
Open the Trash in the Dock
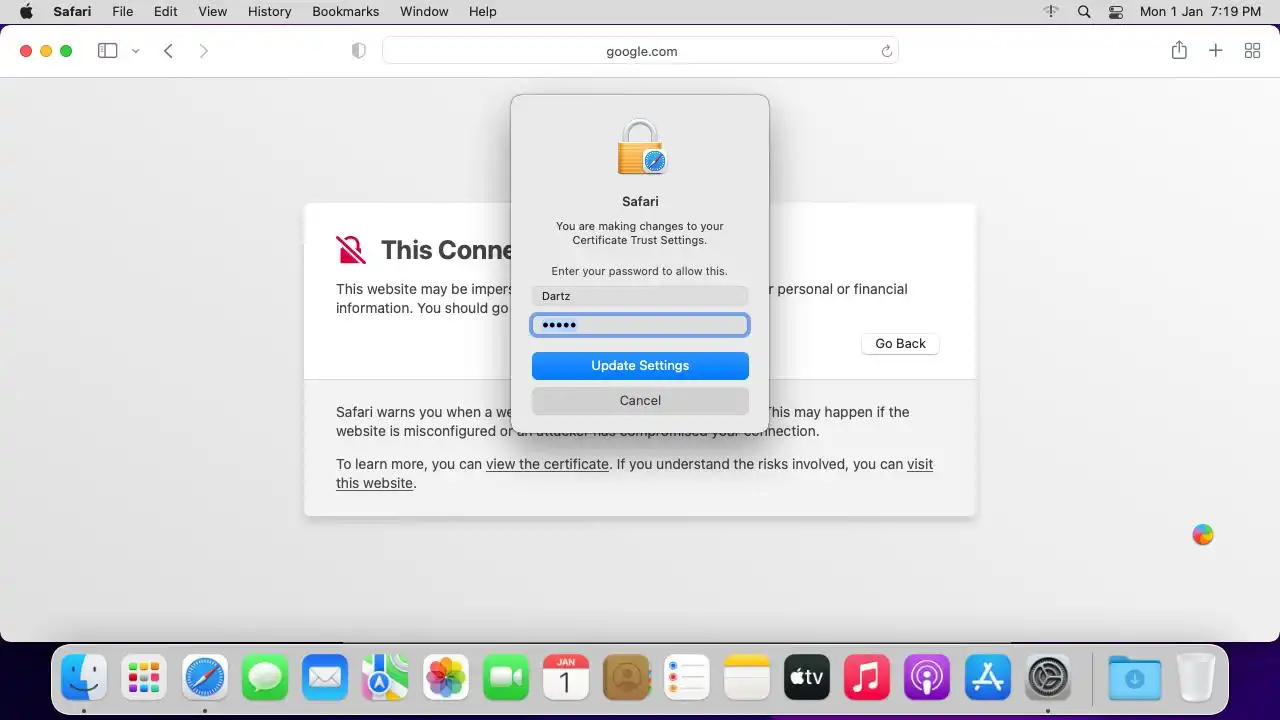1196,678
